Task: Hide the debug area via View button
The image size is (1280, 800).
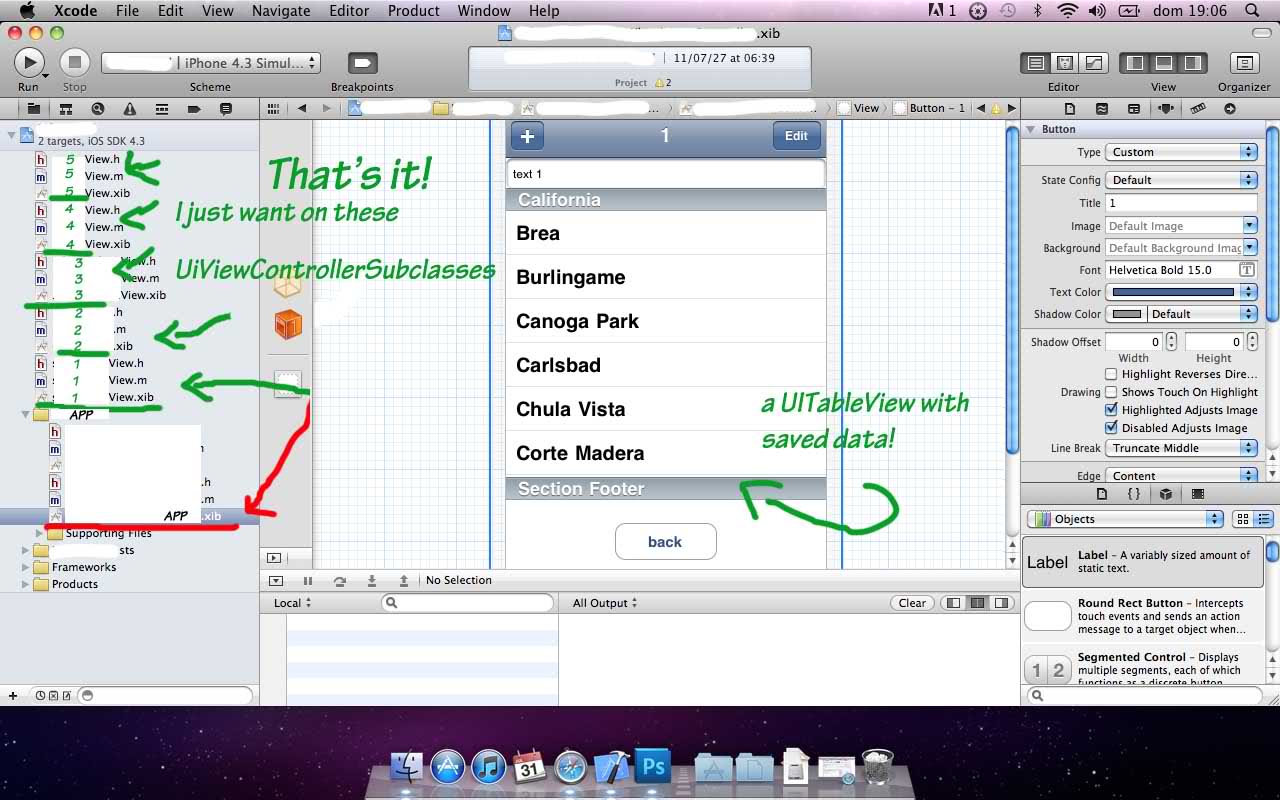Action: 1164,63
